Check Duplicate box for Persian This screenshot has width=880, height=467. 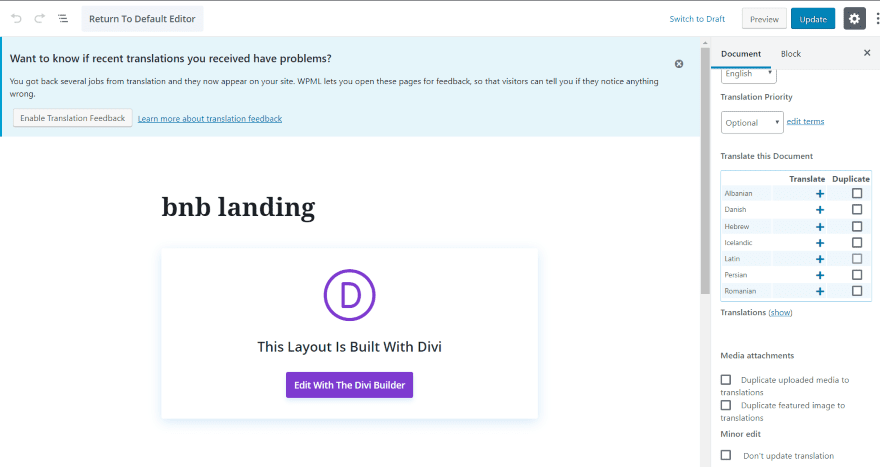pos(857,275)
